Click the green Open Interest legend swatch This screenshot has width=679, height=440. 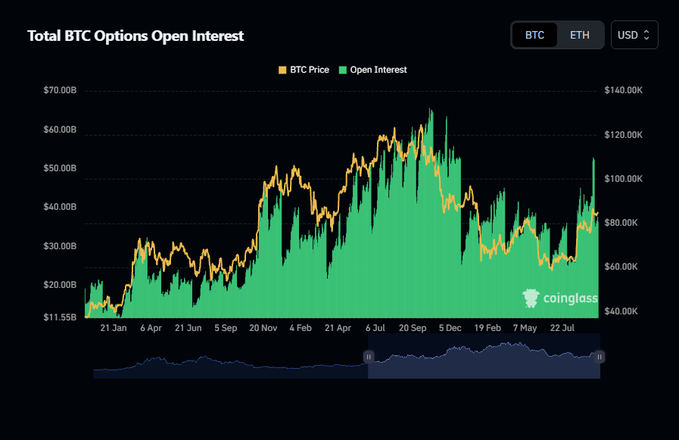coord(343,70)
